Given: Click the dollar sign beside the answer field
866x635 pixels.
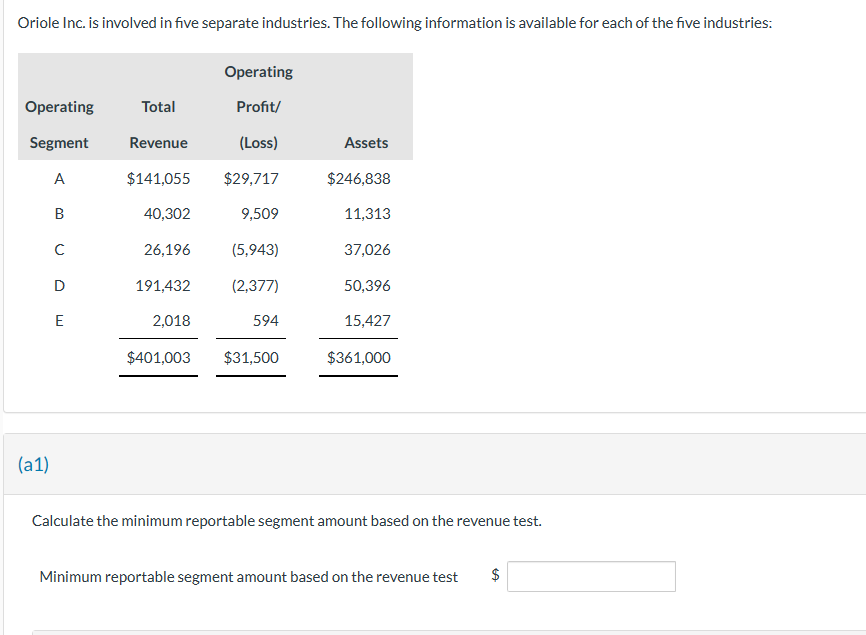Looking at the screenshot, I should [495, 576].
